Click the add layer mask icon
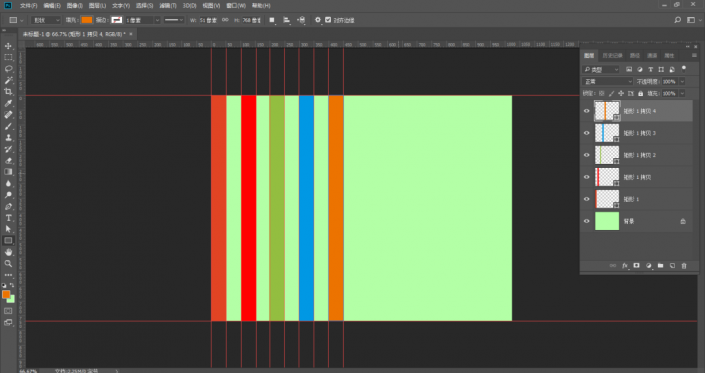This screenshot has width=705, height=373. pos(636,266)
